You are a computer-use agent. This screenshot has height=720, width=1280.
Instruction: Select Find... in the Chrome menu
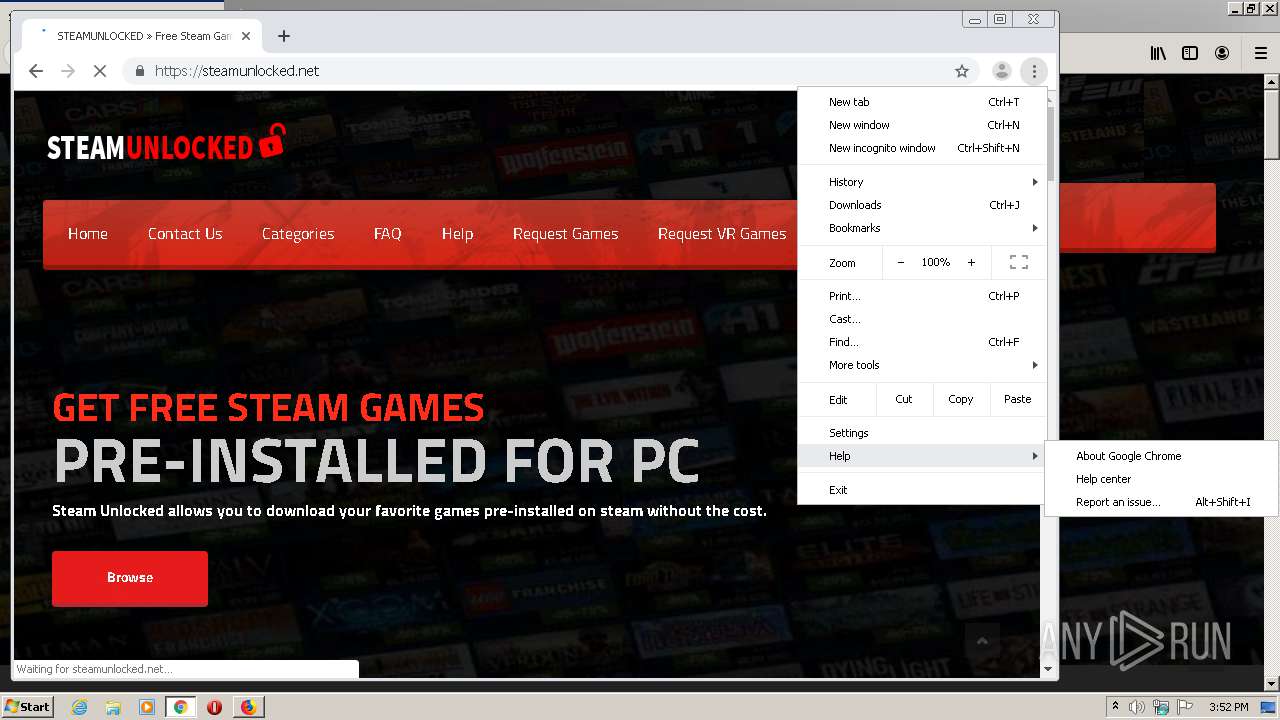coord(922,342)
